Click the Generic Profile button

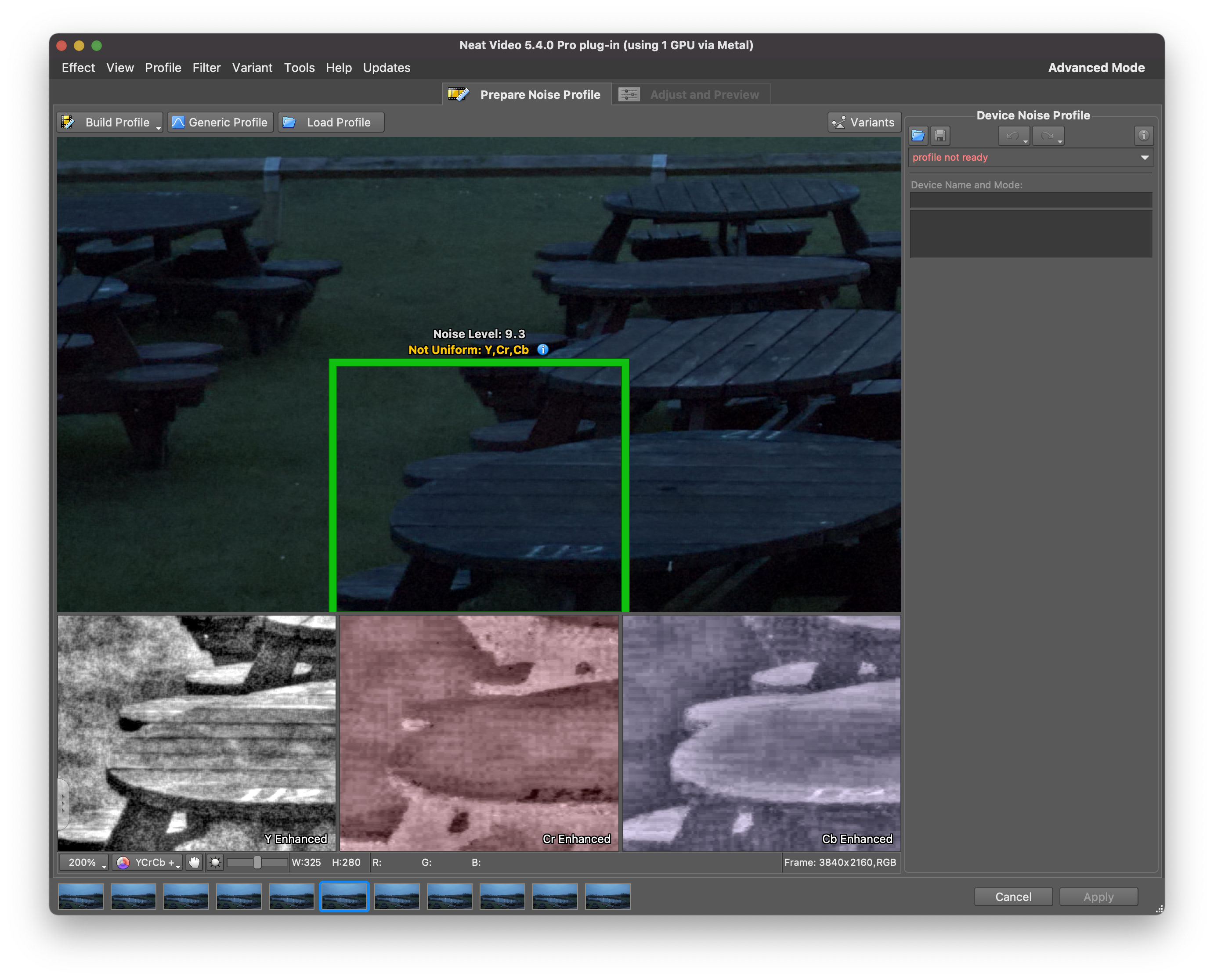[x=220, y=122]
